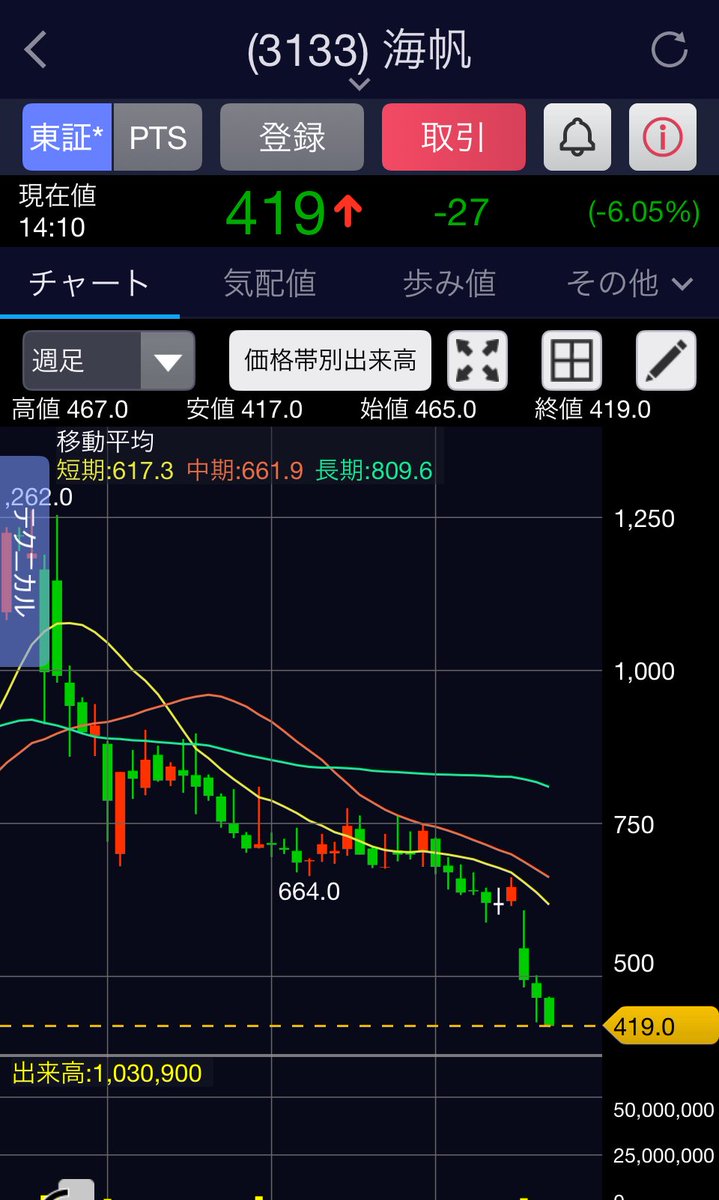Tap the 中期:661.9 moving average label

pyautogui.click(x=245, y=470)
